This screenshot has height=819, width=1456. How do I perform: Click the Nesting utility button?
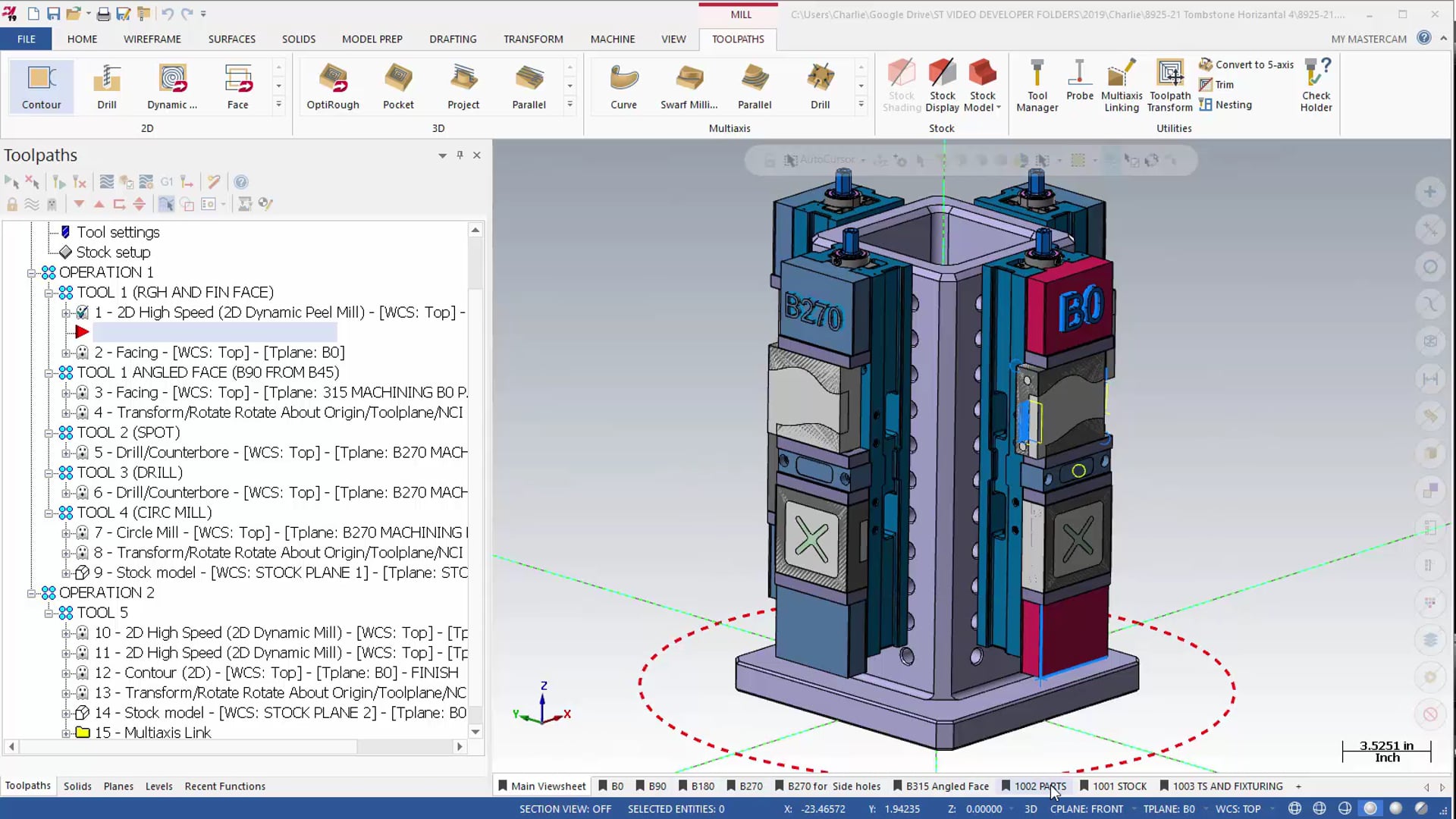(x=1225, y=105)
